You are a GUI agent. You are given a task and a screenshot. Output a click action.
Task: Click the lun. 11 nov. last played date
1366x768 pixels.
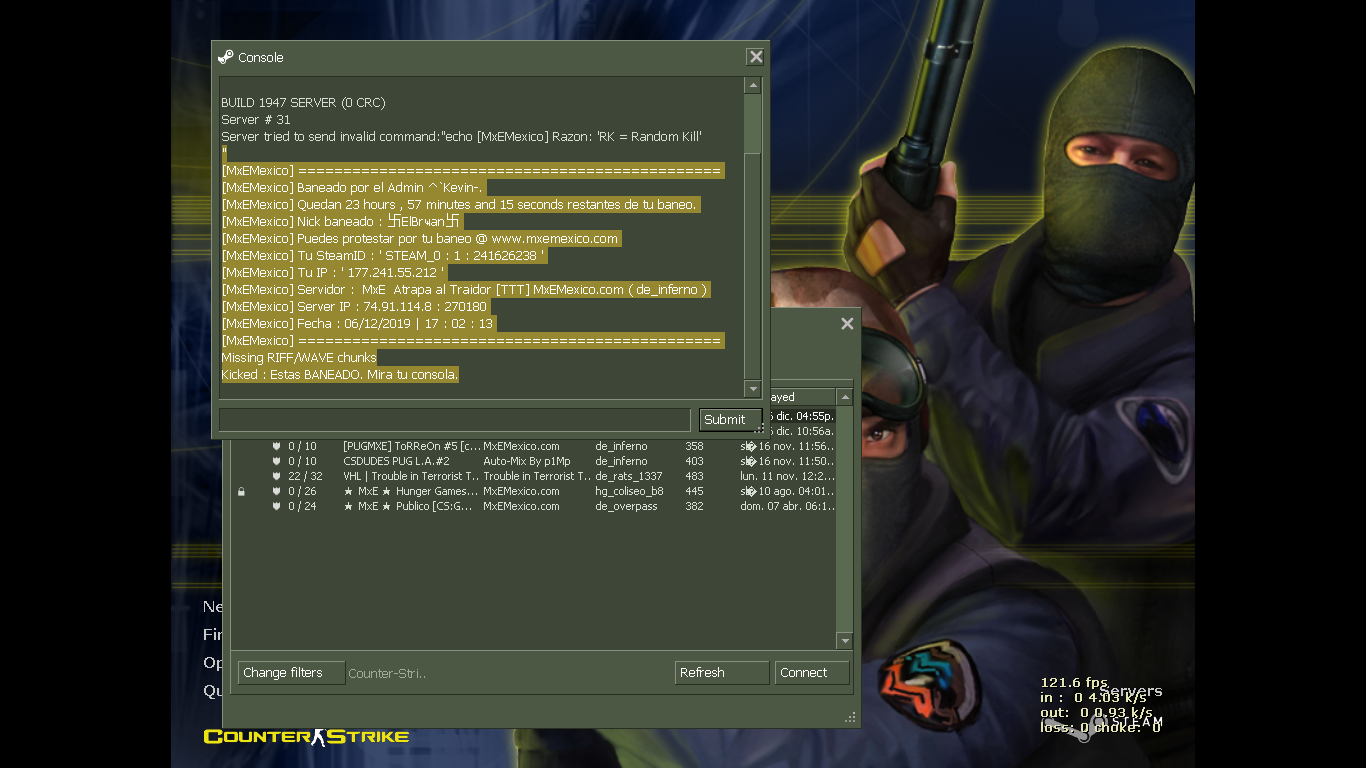coord(787,476)
